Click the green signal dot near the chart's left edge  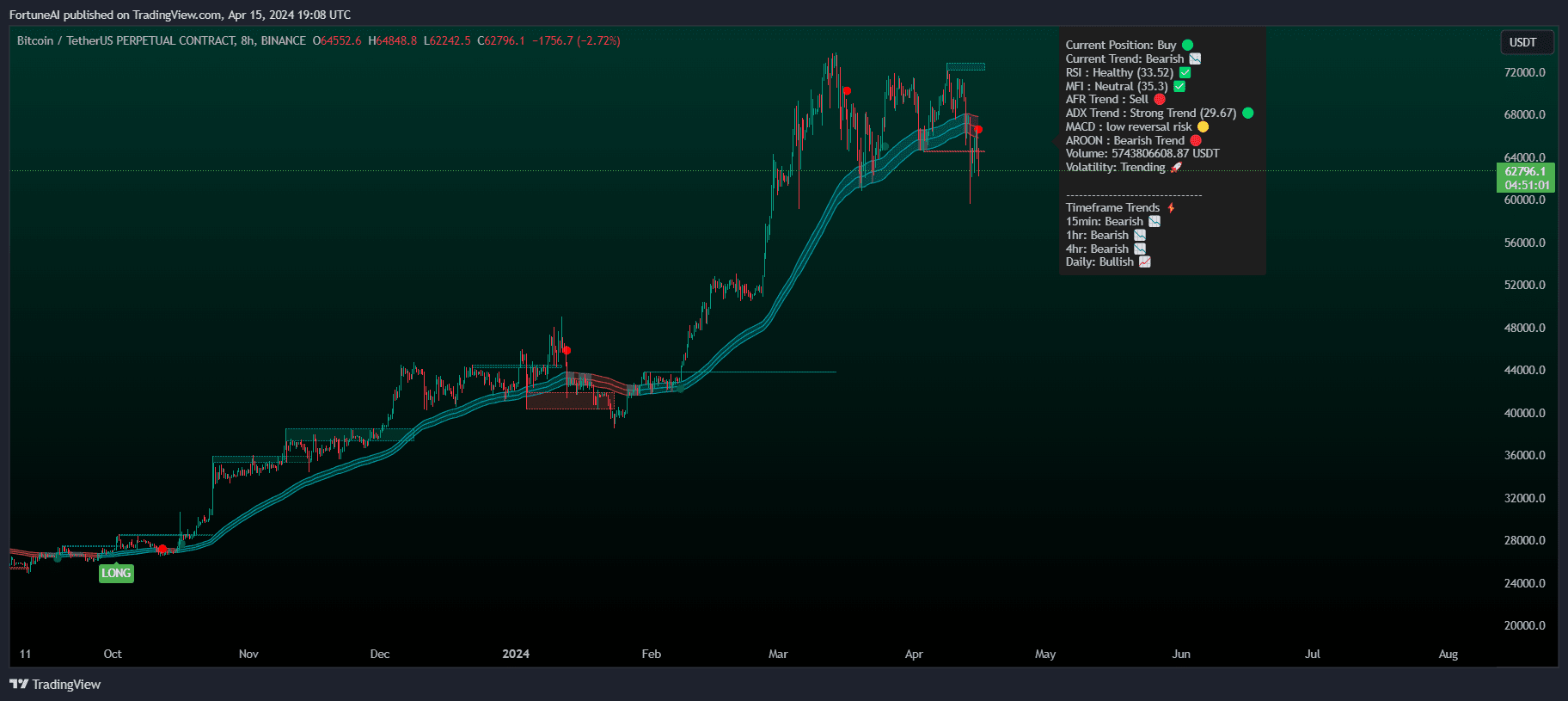(58, 557)
